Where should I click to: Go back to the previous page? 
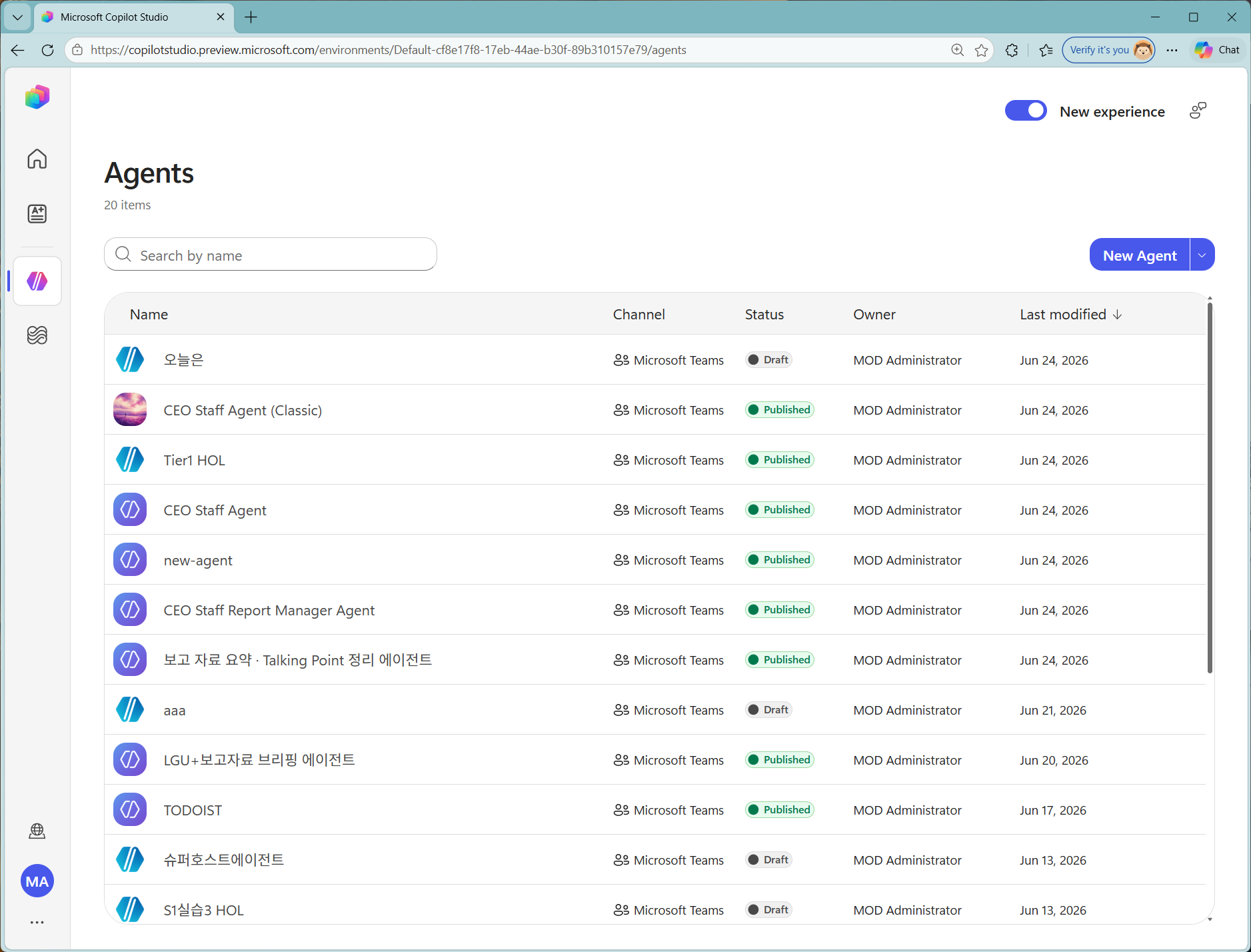tap(18, 50)
